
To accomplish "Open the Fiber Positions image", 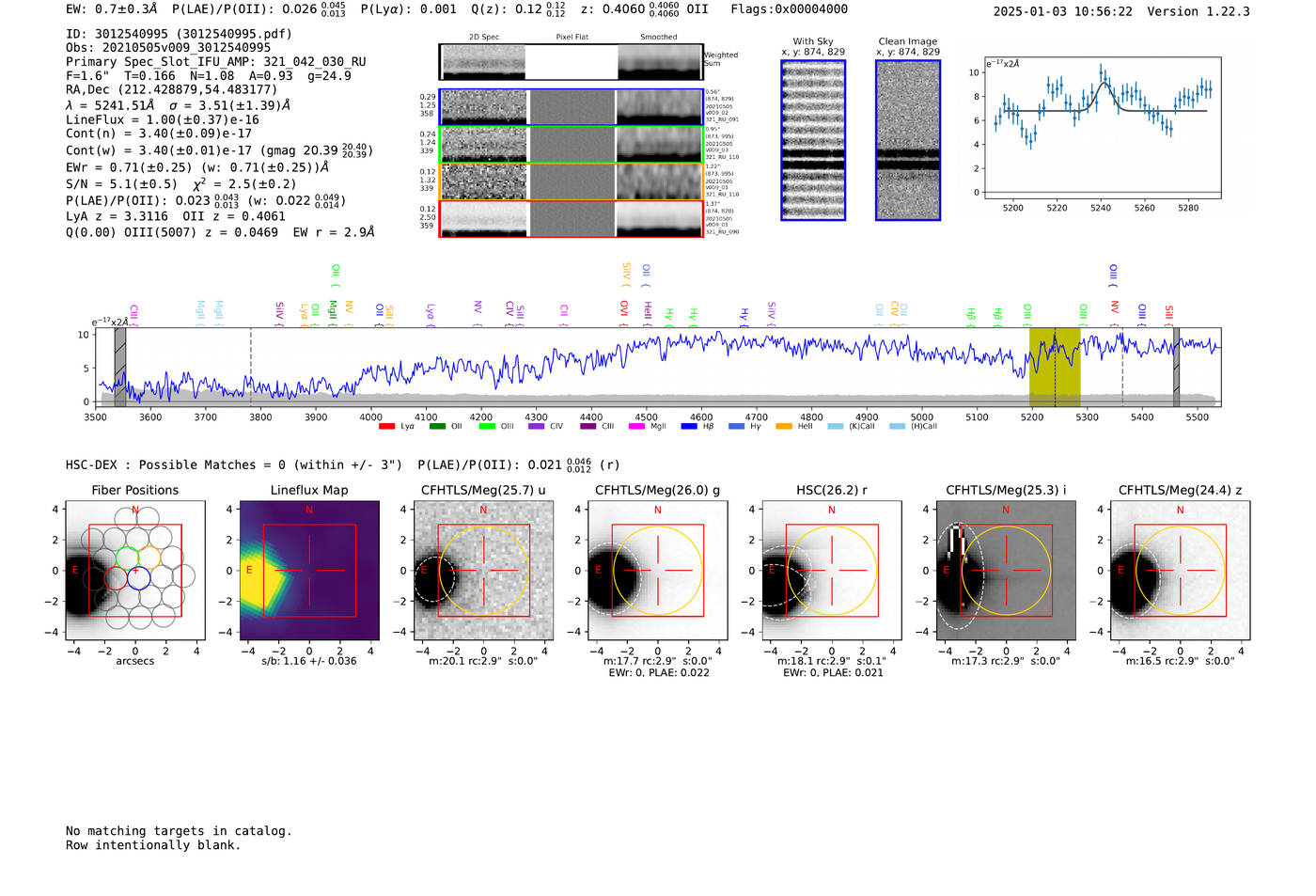I will pyautogui.click(x=135, y=571).
